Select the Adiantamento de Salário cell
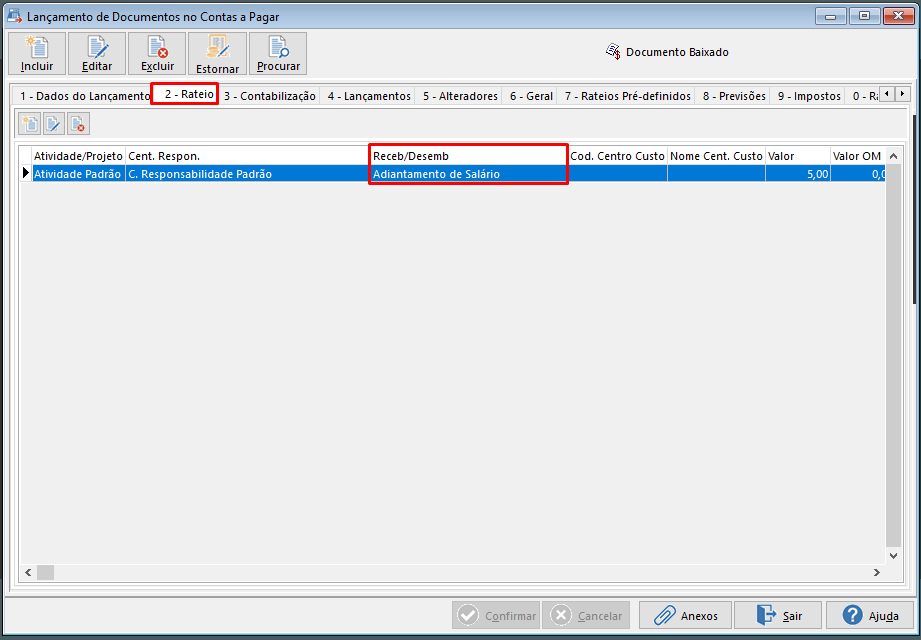 469,174
